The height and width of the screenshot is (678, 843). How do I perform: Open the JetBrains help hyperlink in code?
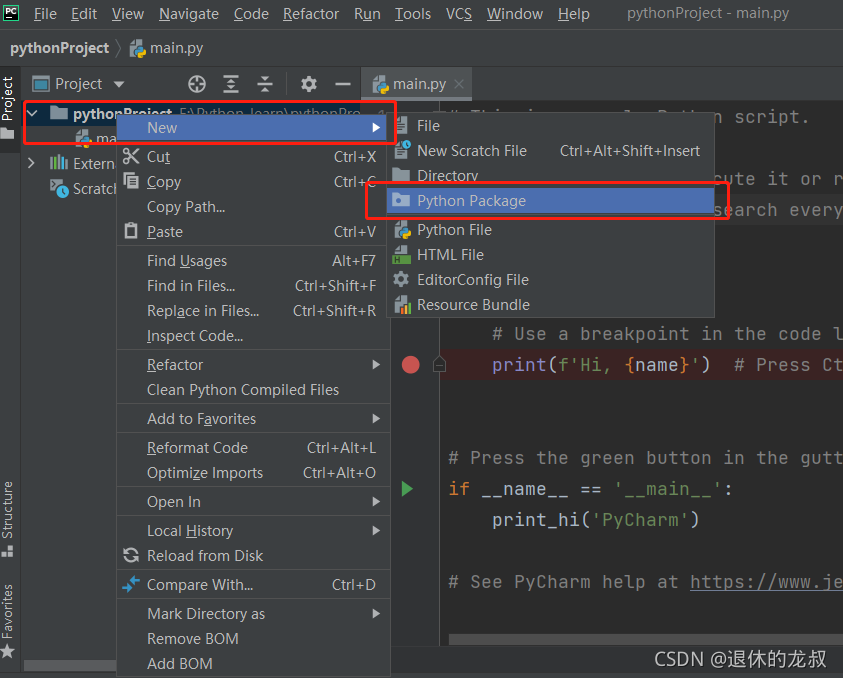tap(766, 581)
